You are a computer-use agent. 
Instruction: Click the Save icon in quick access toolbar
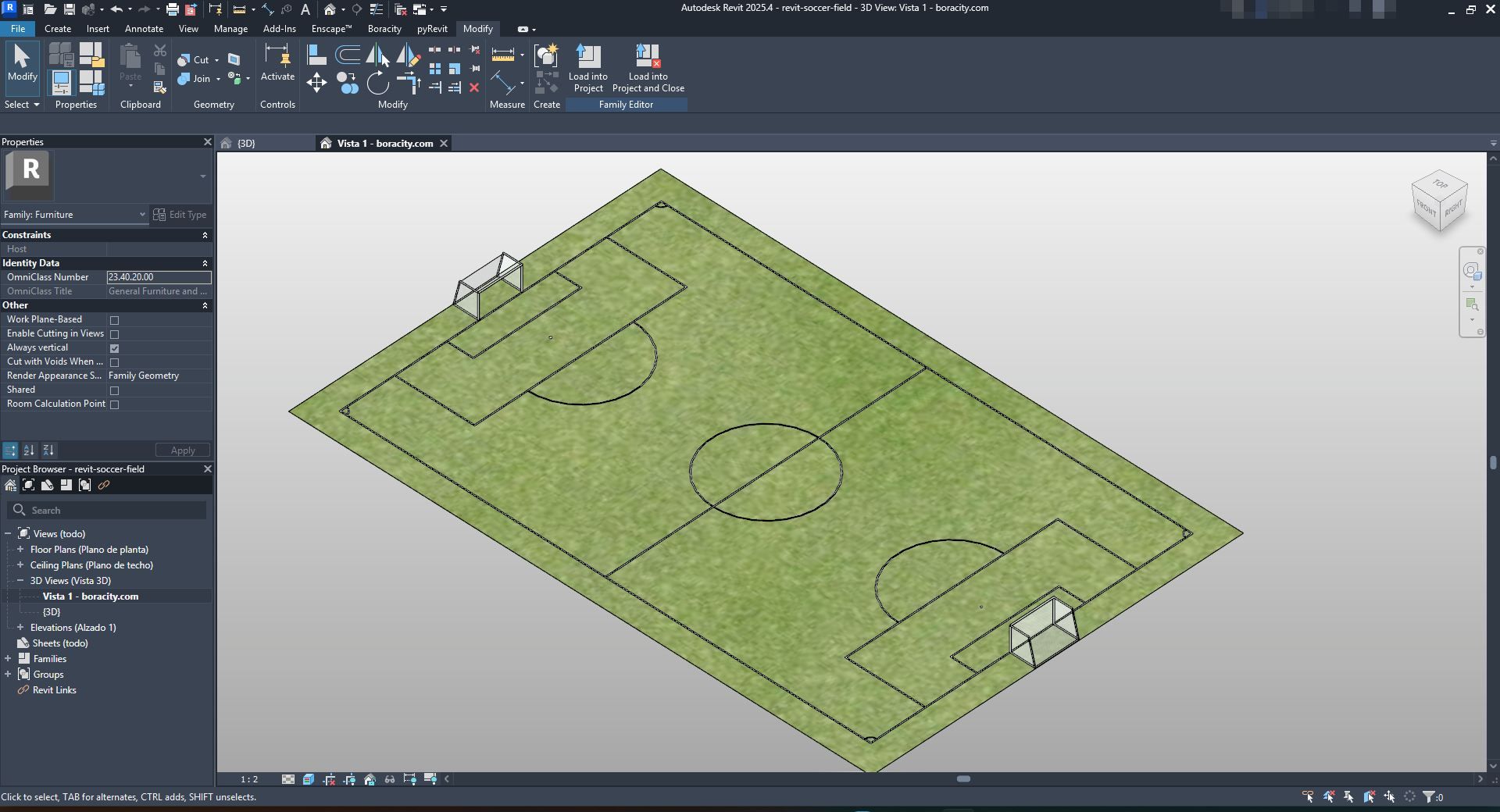click(x=69, y=9)
